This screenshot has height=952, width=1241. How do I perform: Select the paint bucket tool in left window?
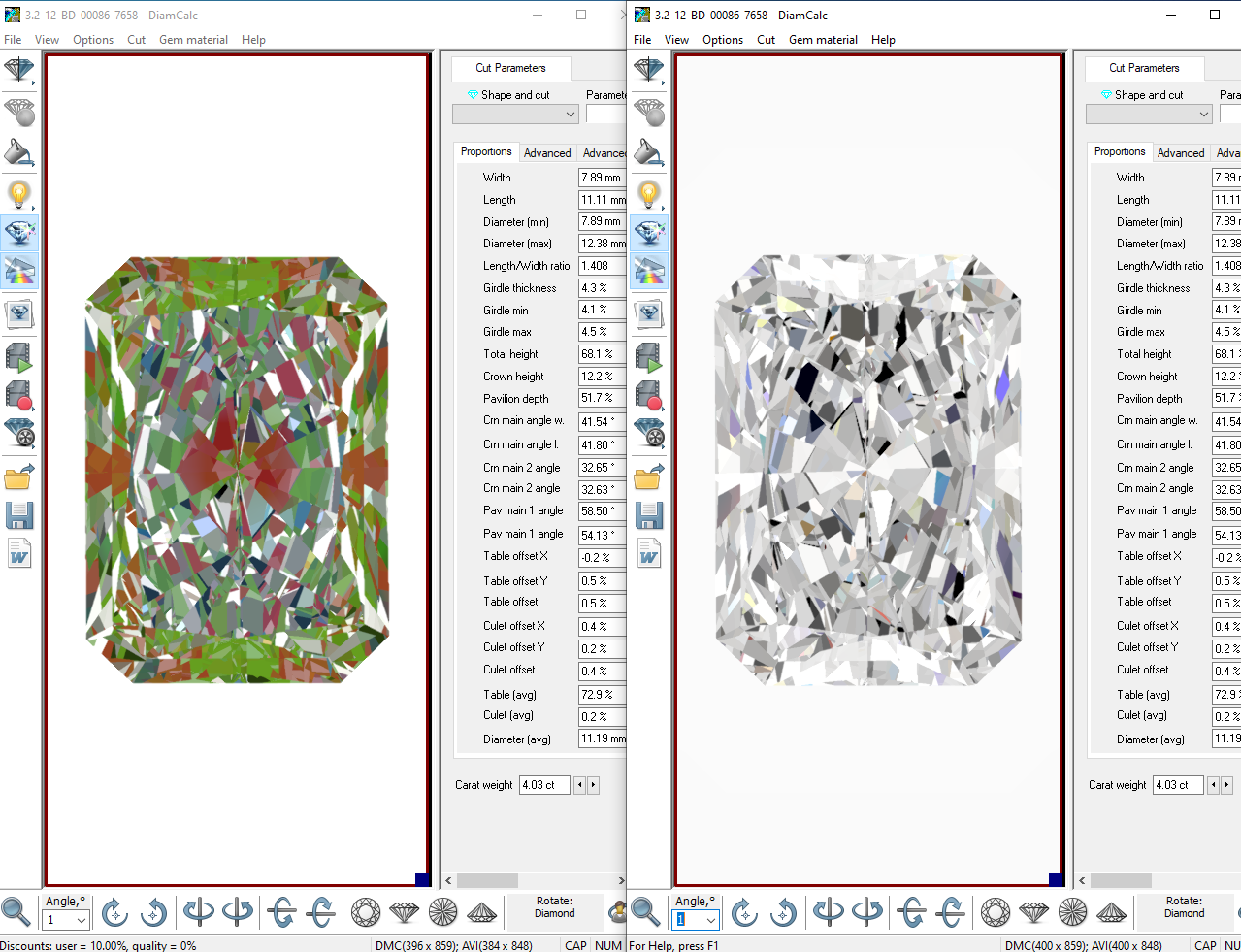point(18,153)
